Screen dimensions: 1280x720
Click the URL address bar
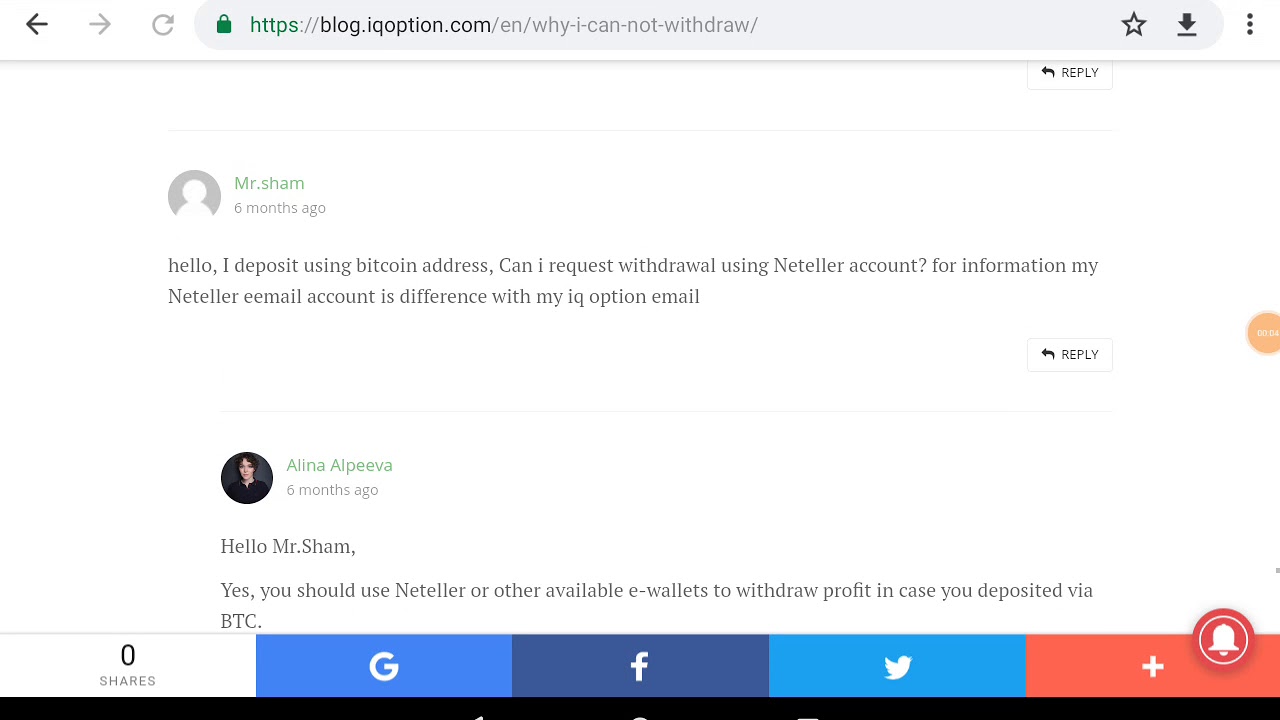(x=653, y=25)
